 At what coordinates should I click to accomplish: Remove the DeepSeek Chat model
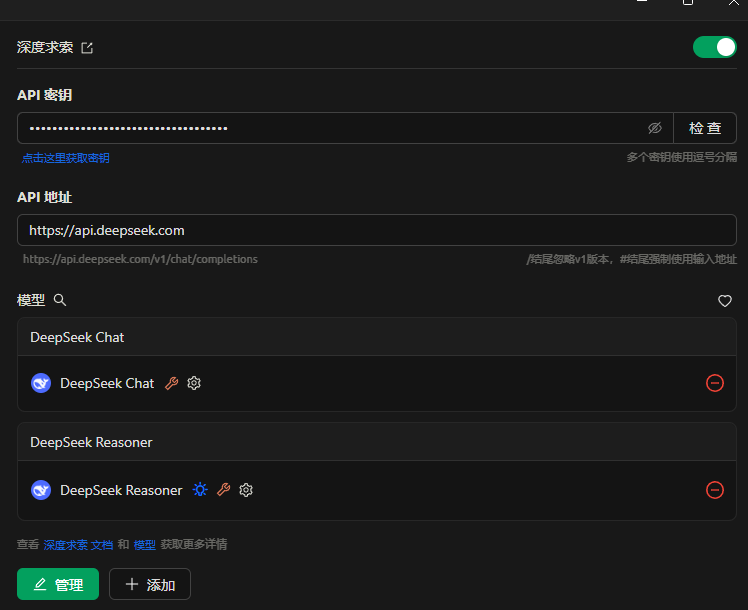[714, 383]
